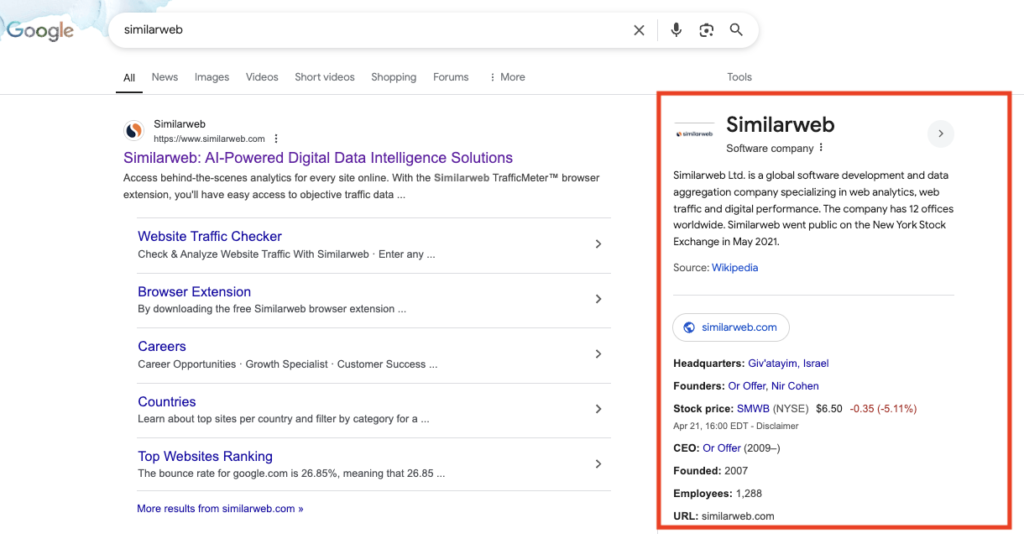Open three-dot menu beside similarweb.com URL
Screen dimensions: 1024x534
tap(276, 138)
